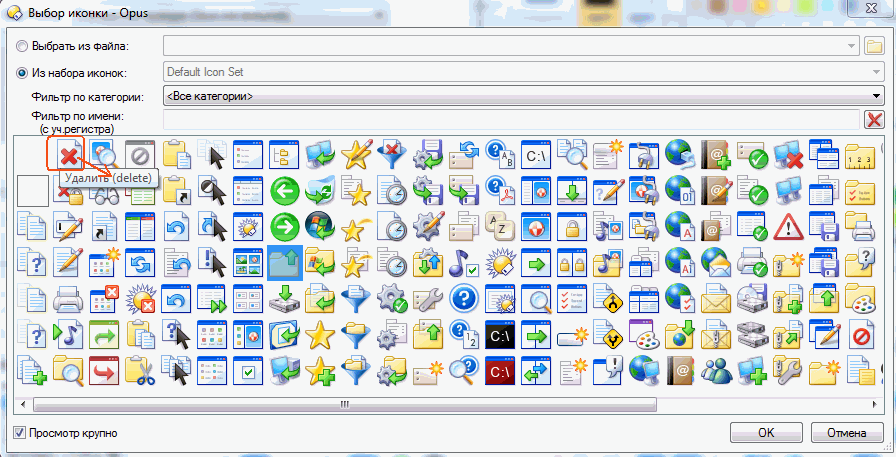Image resolution: width=896 pixels, height=457 pixels.
Task: Select the green left-arrow Back icon
Action: click(284, 190)
